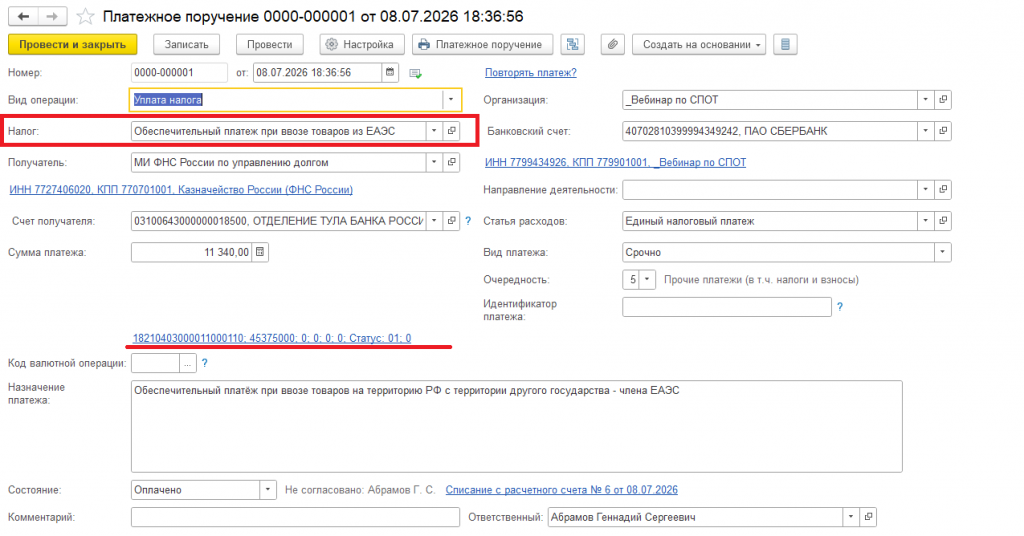1024x536 pixels.
Task: Expand the Счет получателя dropdown arrow
Action: [434, 221]
